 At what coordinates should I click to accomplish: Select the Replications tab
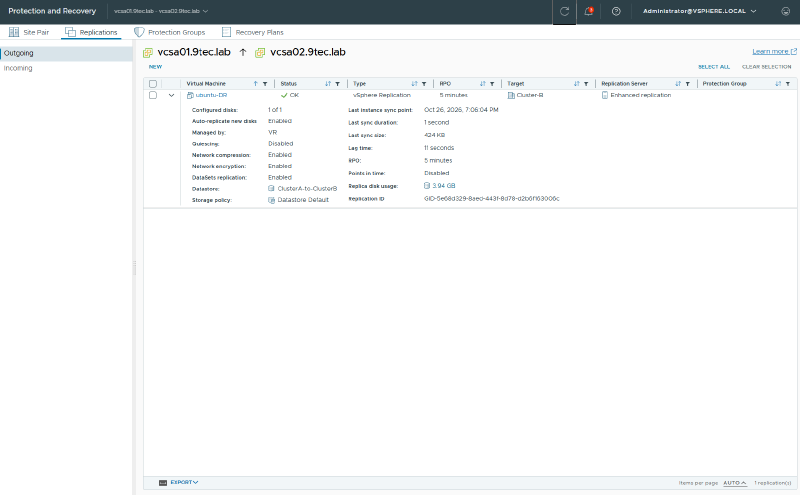click(x=91, y=32)
